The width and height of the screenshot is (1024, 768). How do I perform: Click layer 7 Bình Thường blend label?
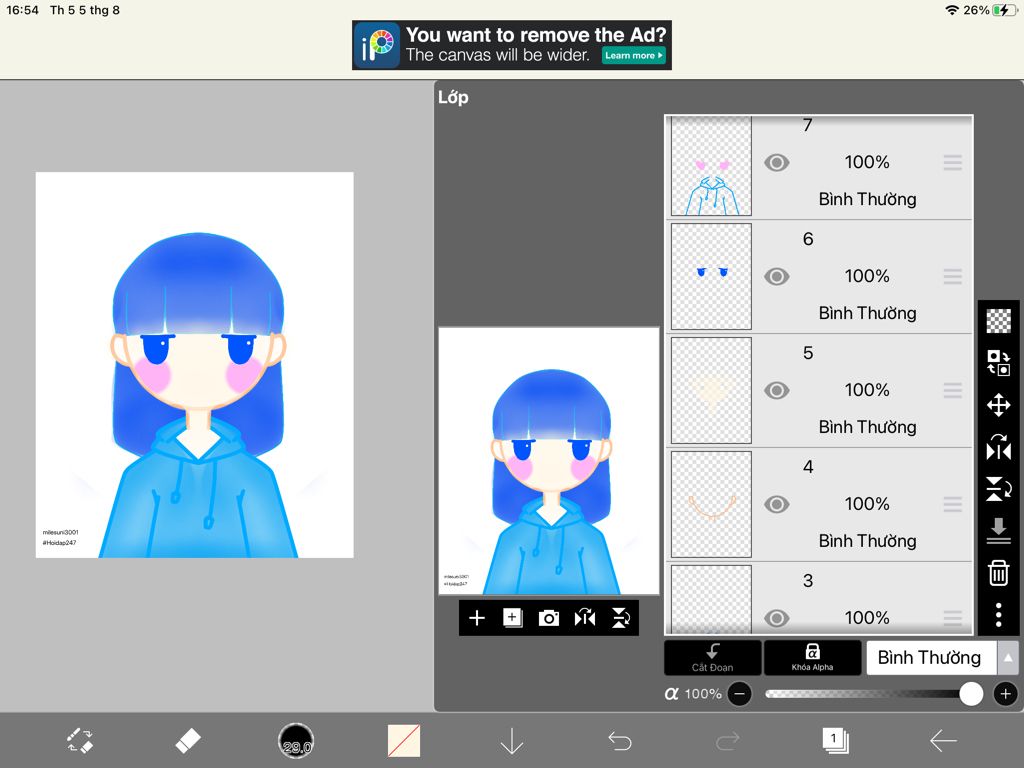pyautogui.click(x=867, y=199)
